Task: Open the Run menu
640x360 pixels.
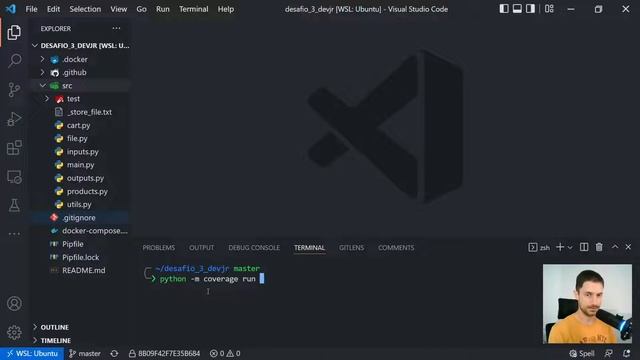Action: point(162,9)
